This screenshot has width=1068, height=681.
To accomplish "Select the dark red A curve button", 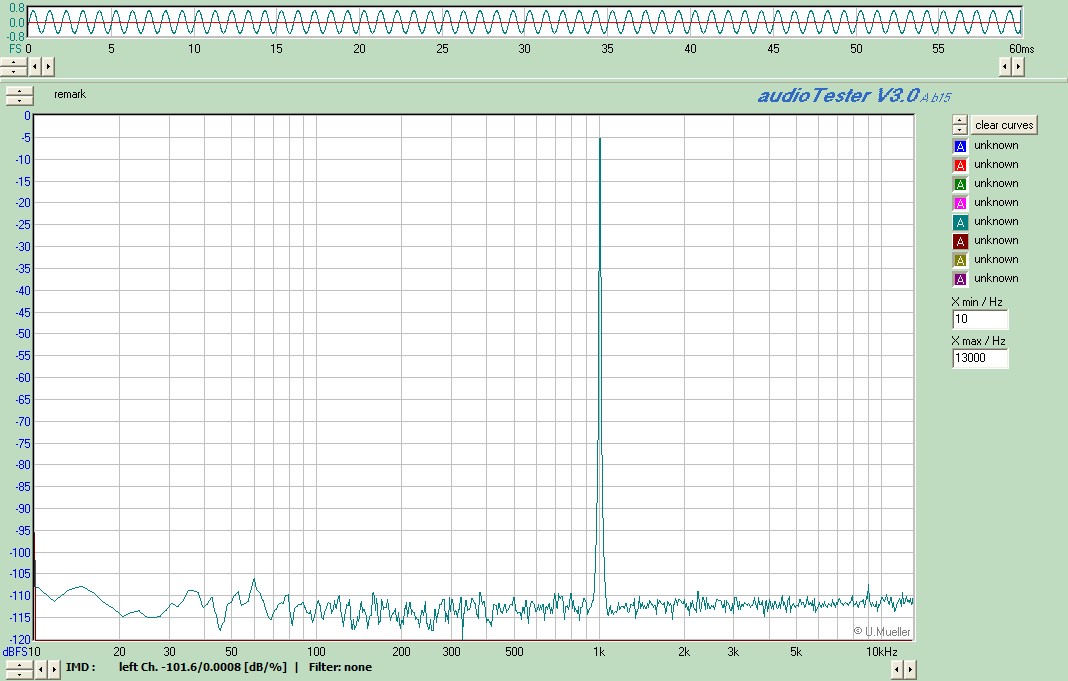I will coord(960,241).
